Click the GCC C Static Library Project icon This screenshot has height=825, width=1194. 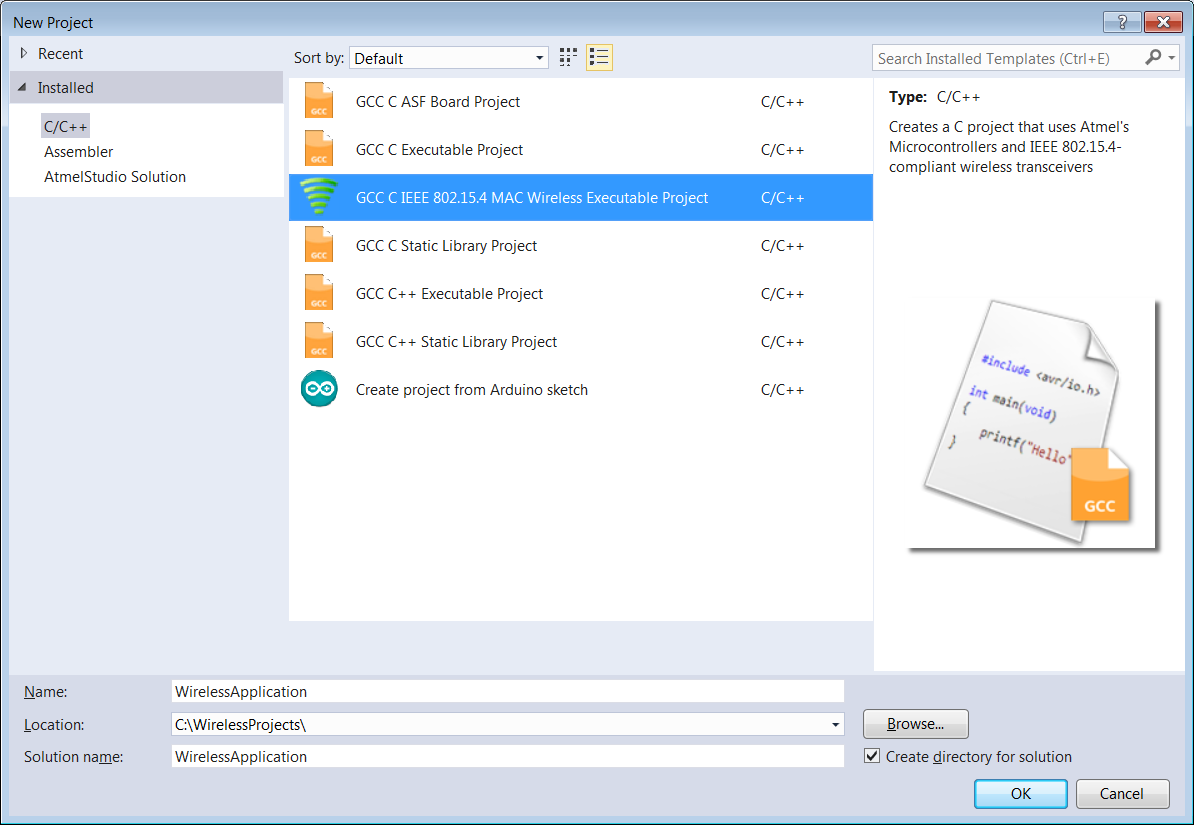coord(319,245)
